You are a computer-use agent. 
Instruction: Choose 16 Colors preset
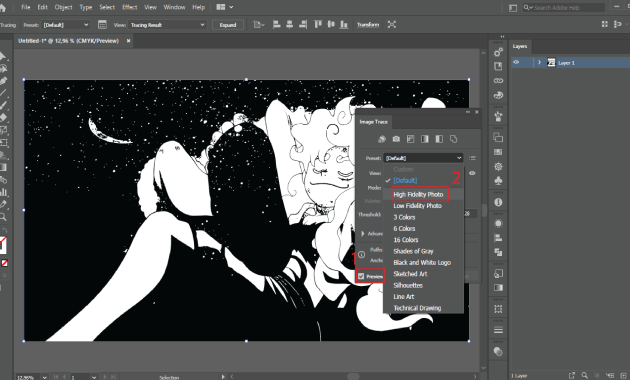[406, 240]
